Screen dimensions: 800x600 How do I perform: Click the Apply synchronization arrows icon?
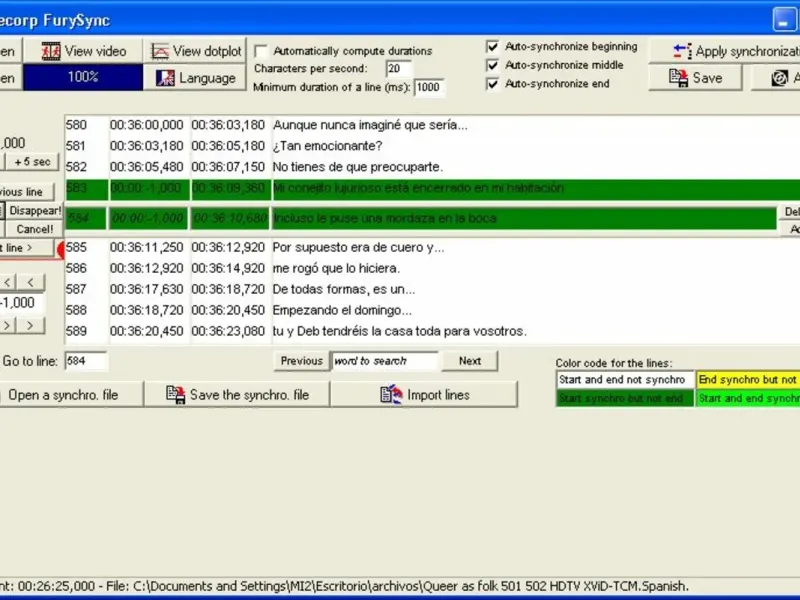pyautogui.click(x=683, y=51)
